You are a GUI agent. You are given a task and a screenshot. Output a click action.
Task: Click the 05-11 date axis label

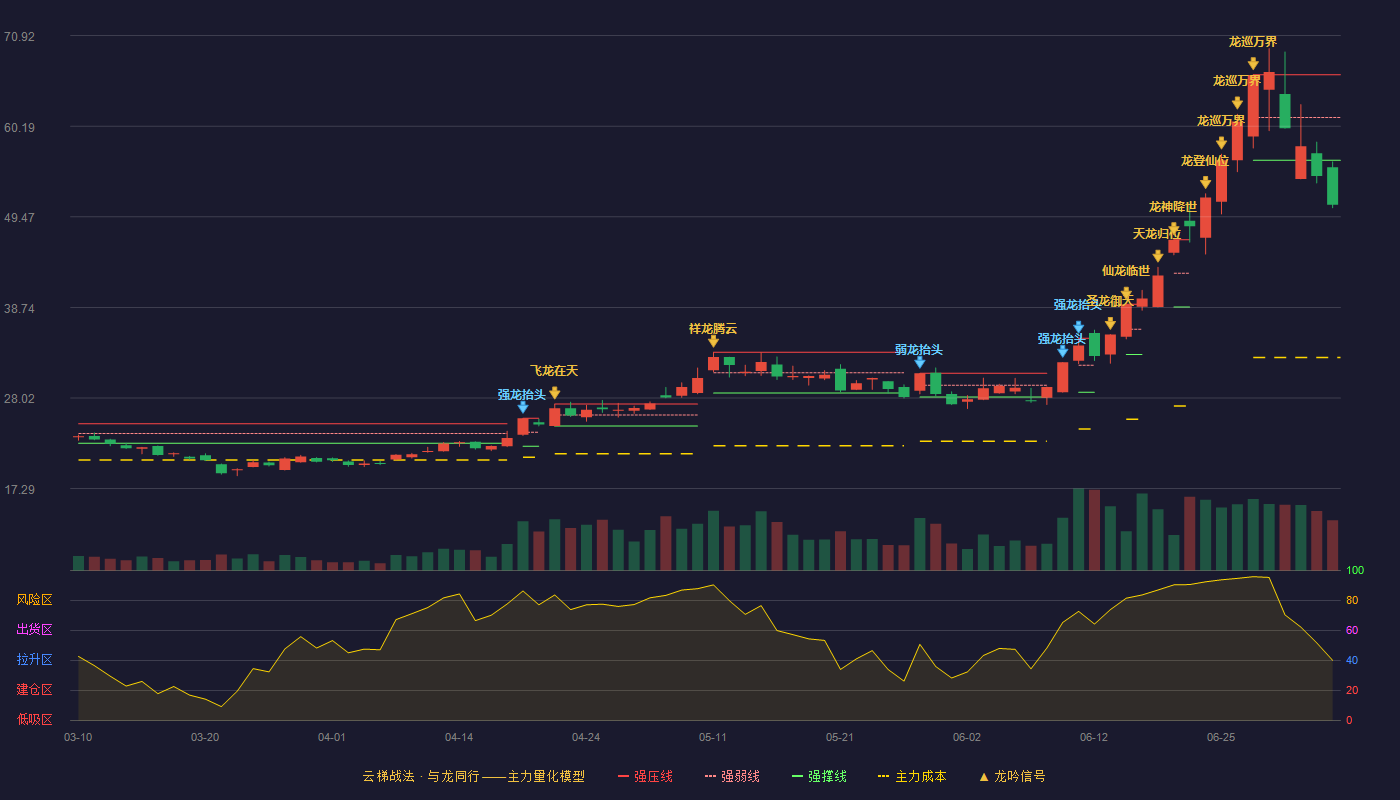[713, 737]
